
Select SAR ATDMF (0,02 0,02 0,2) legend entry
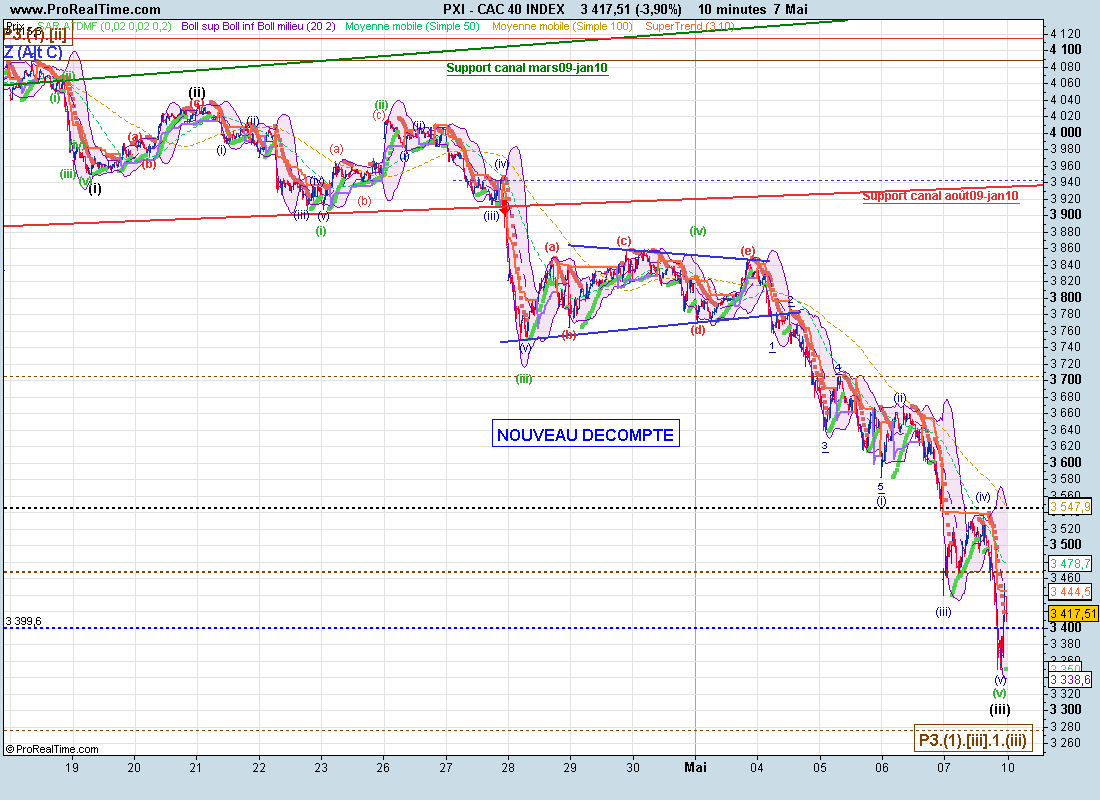click(x=104, y=26)
